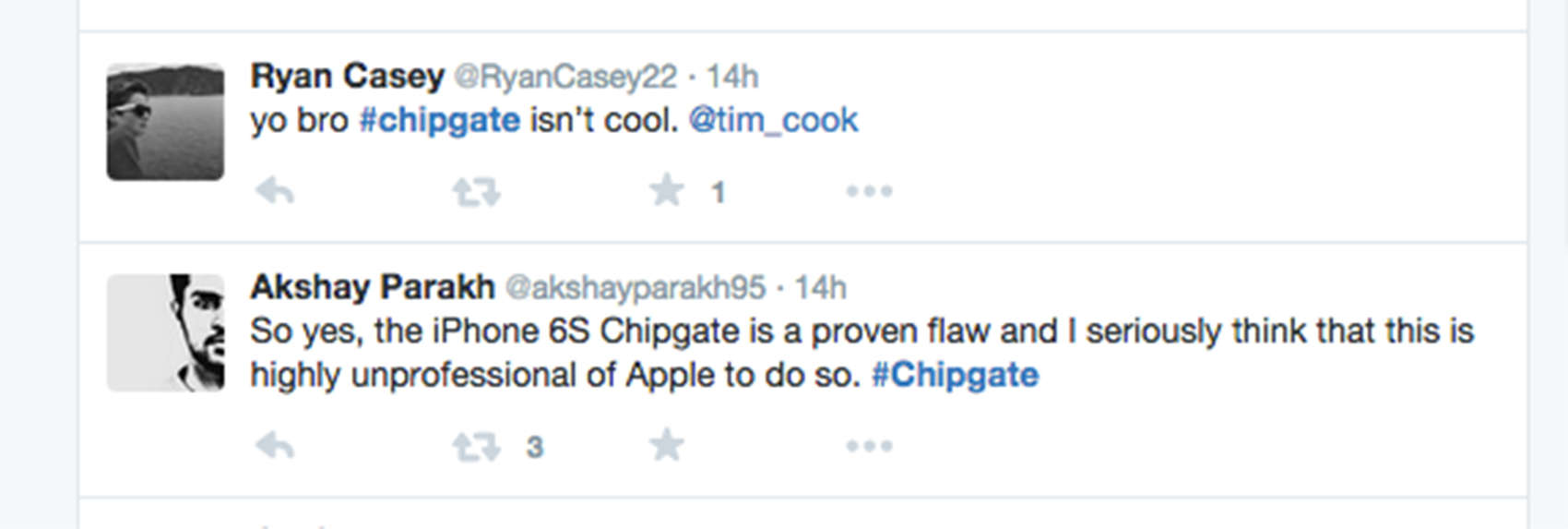Open Ryan Casey's profile name
Screen dimensions: 1568x529
[x=347, y=76]
